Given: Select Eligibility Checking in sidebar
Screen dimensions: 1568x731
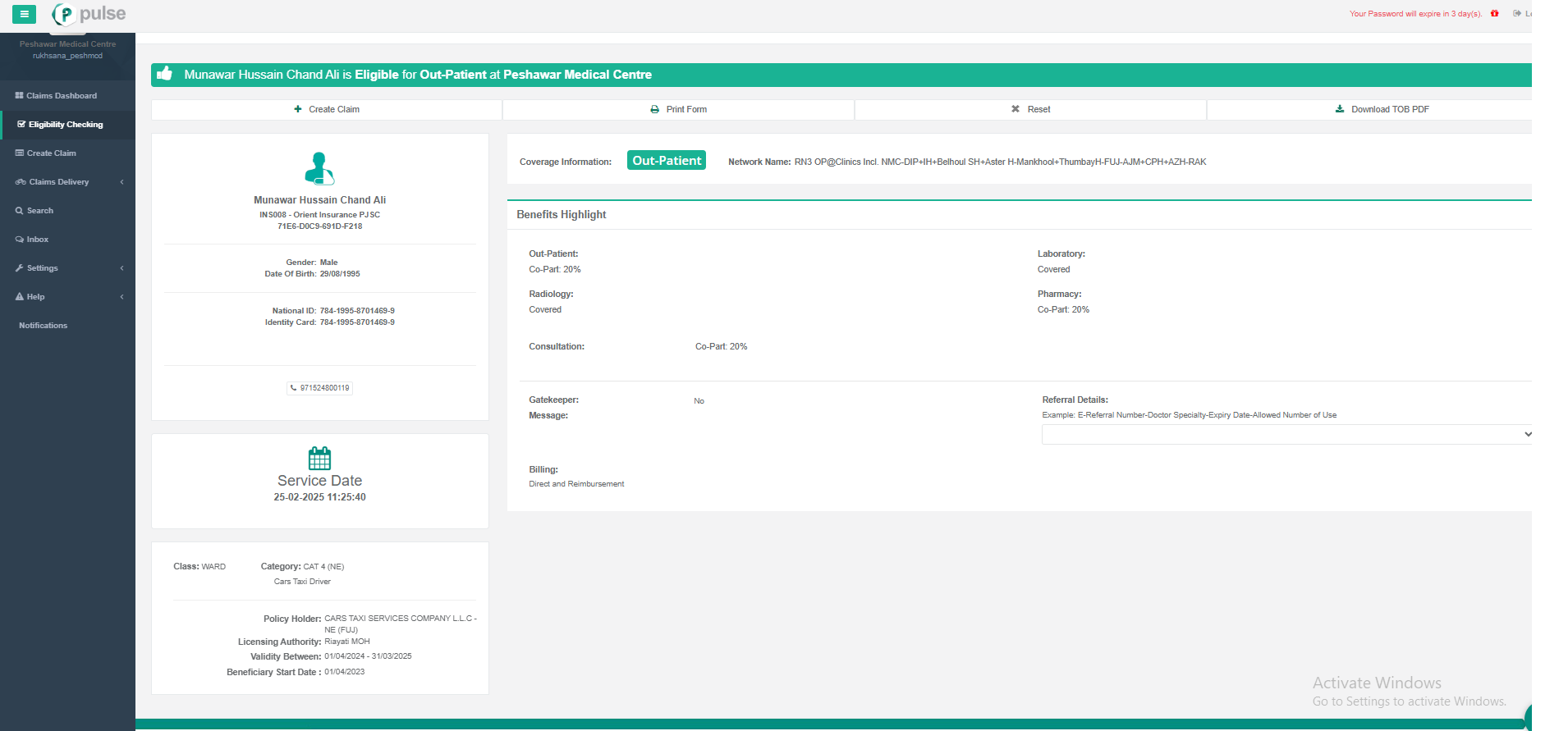Looking at the screenshot, I should pos(66,125).
